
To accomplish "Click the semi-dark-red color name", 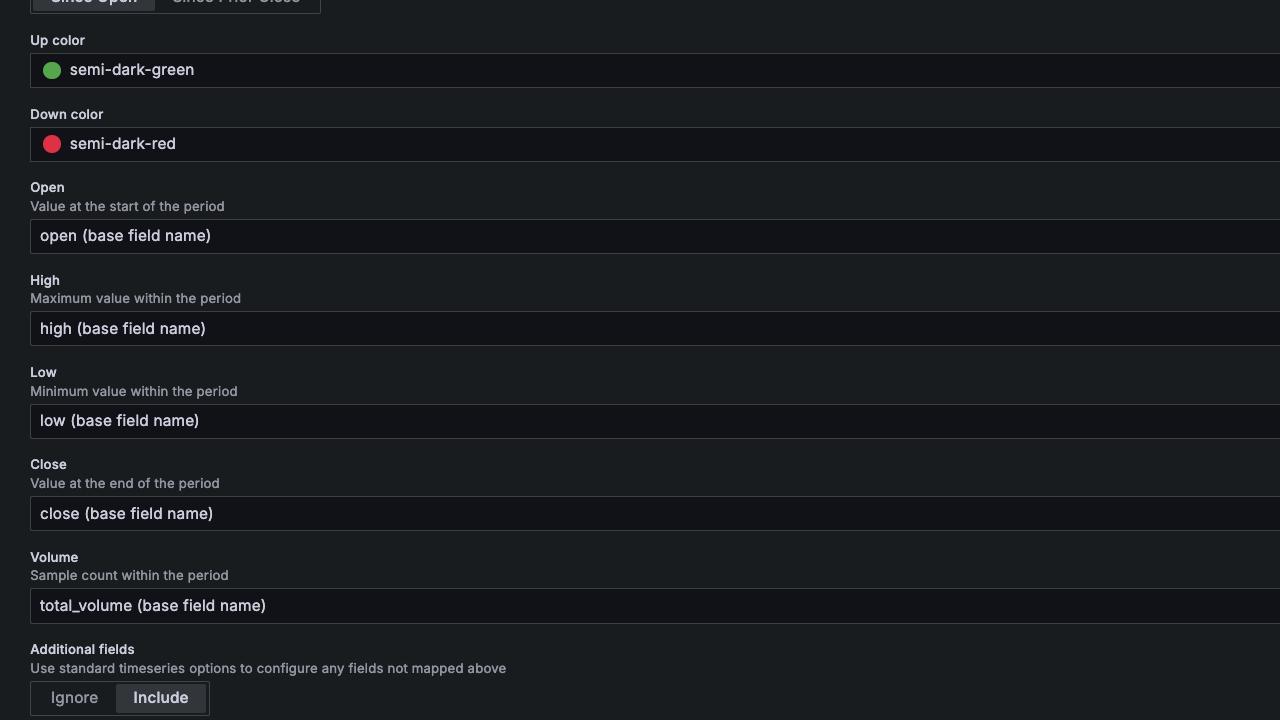I will [122, 144].
